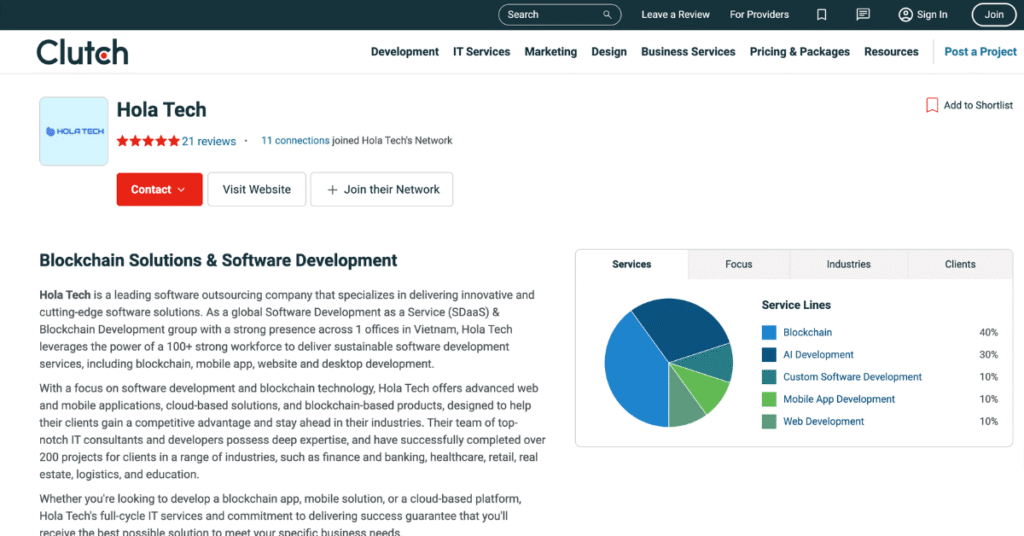Switch to the Focus tab
Image resolution: width=1024 pixels, height=536 pixels.
tap(738, 264)
